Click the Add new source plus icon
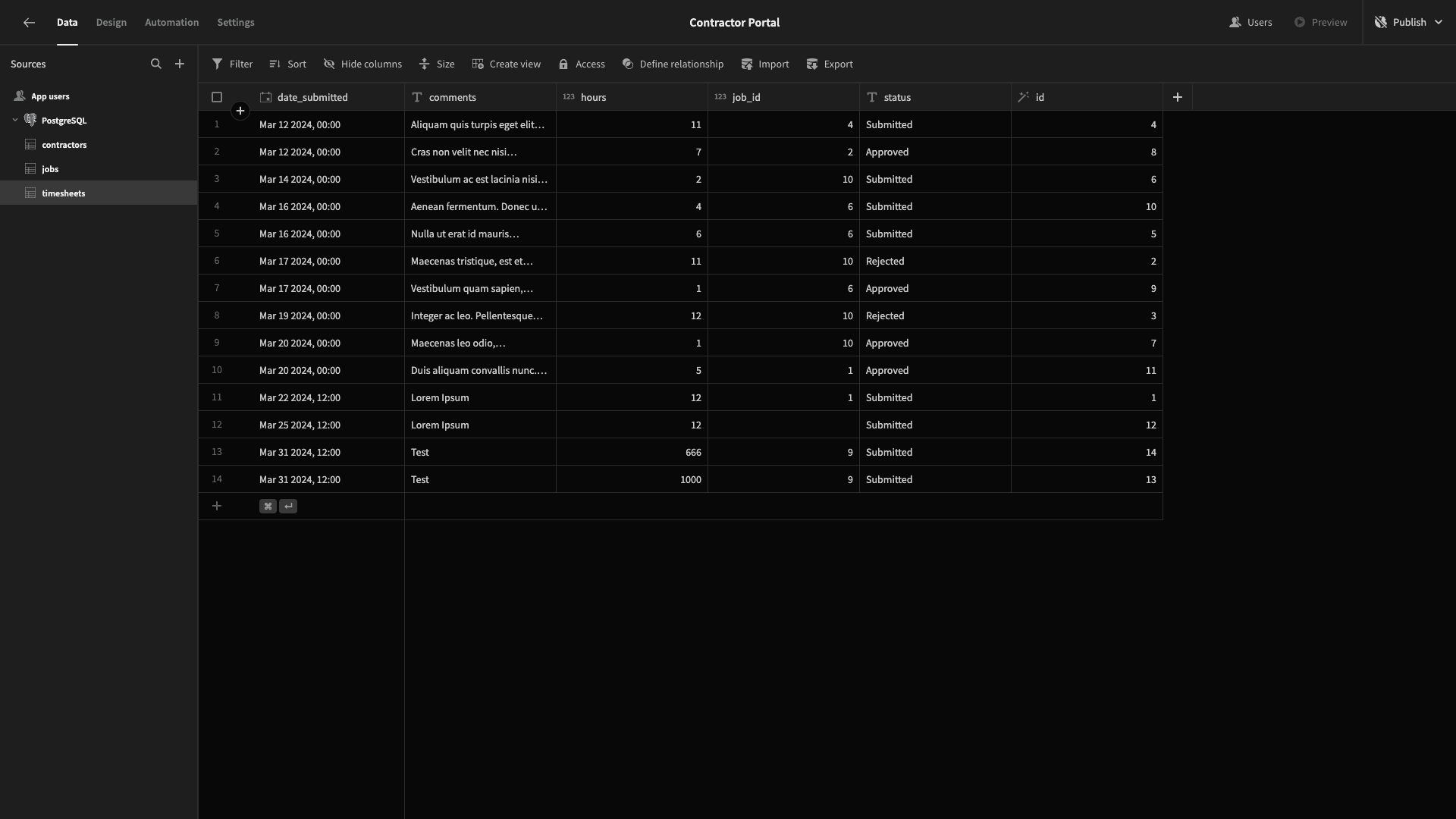Screen dimensions: 1456x819 pyautogui.click(x=179, y=64)
